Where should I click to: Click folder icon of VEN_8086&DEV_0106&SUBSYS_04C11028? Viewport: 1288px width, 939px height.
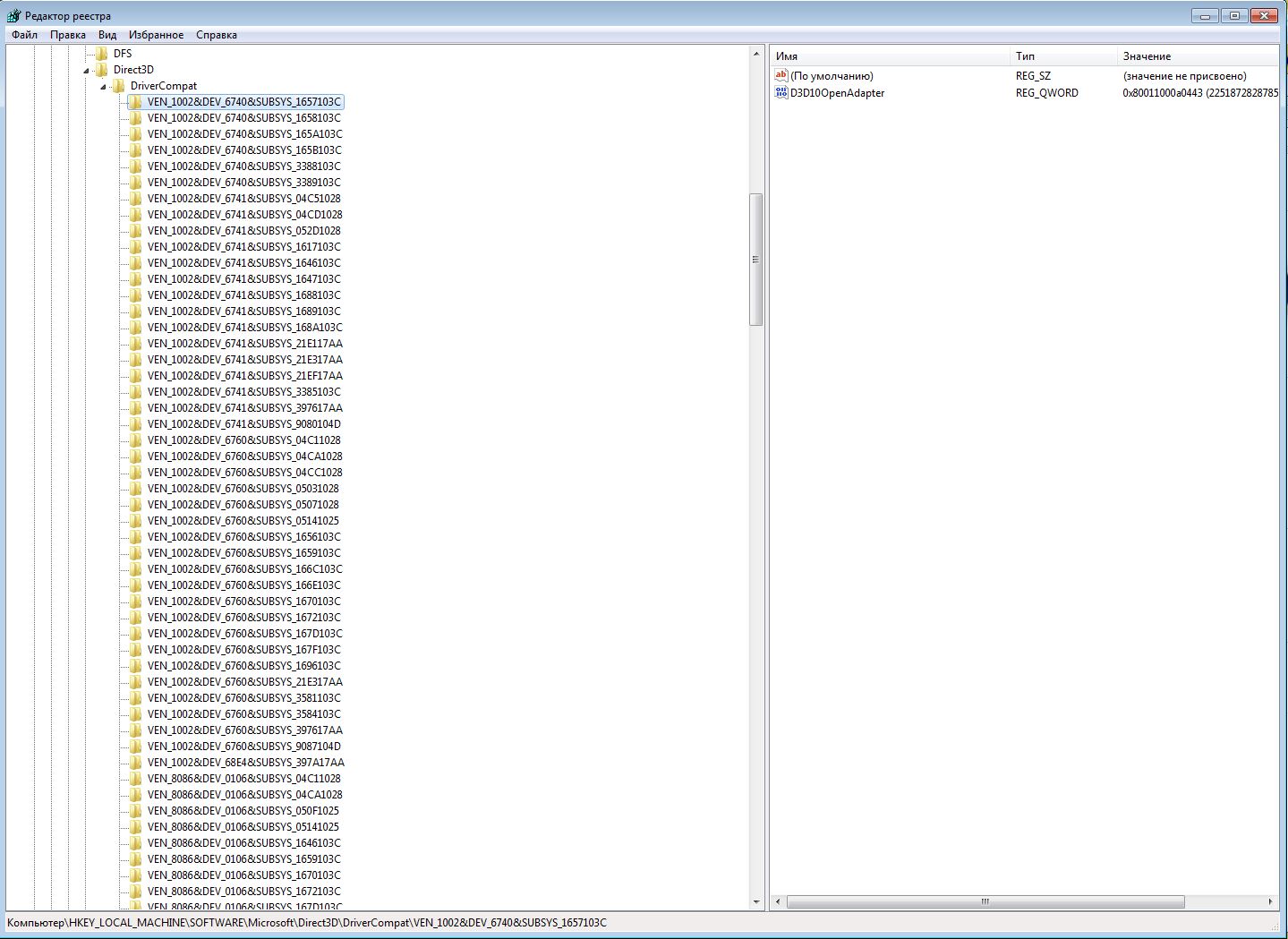coord(136,779)
